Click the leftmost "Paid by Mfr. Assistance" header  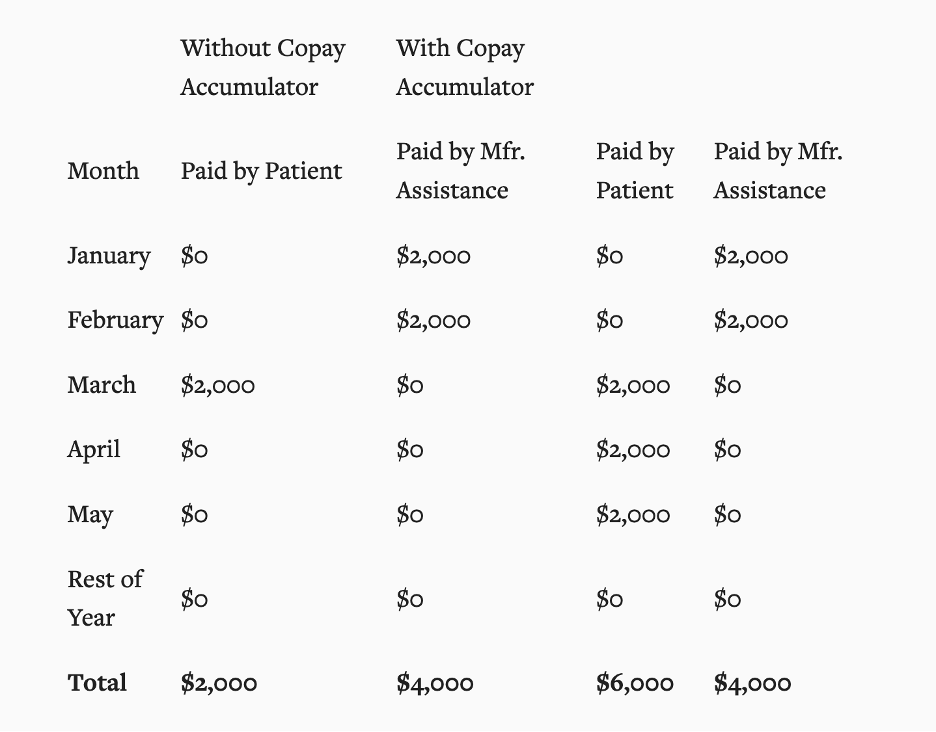(x=460, y=171)
